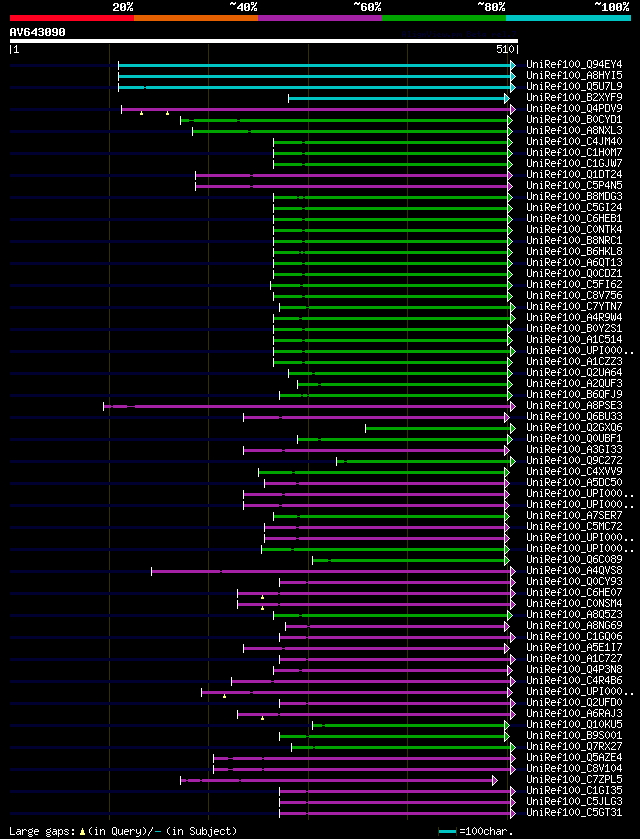Select label UniRef100_A6QT13
The image size is (640, 839).
pyautogui.click(x=574, y=263)
